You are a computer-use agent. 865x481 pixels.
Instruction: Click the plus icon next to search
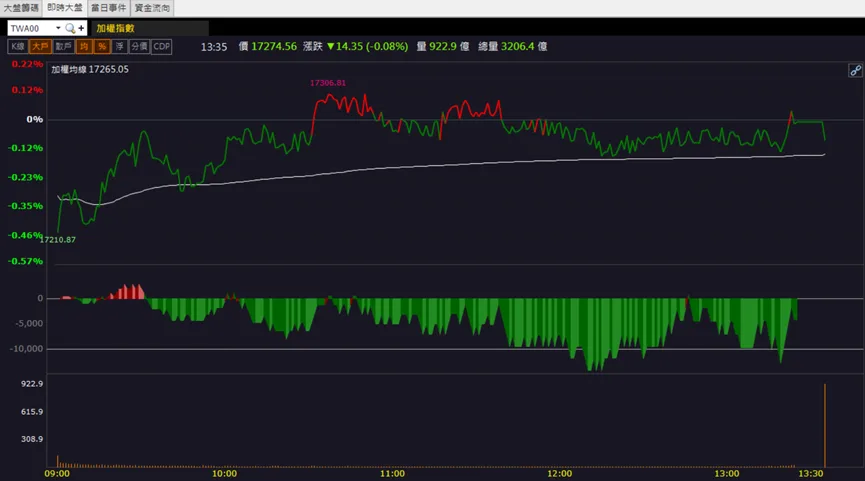point(81,28)
